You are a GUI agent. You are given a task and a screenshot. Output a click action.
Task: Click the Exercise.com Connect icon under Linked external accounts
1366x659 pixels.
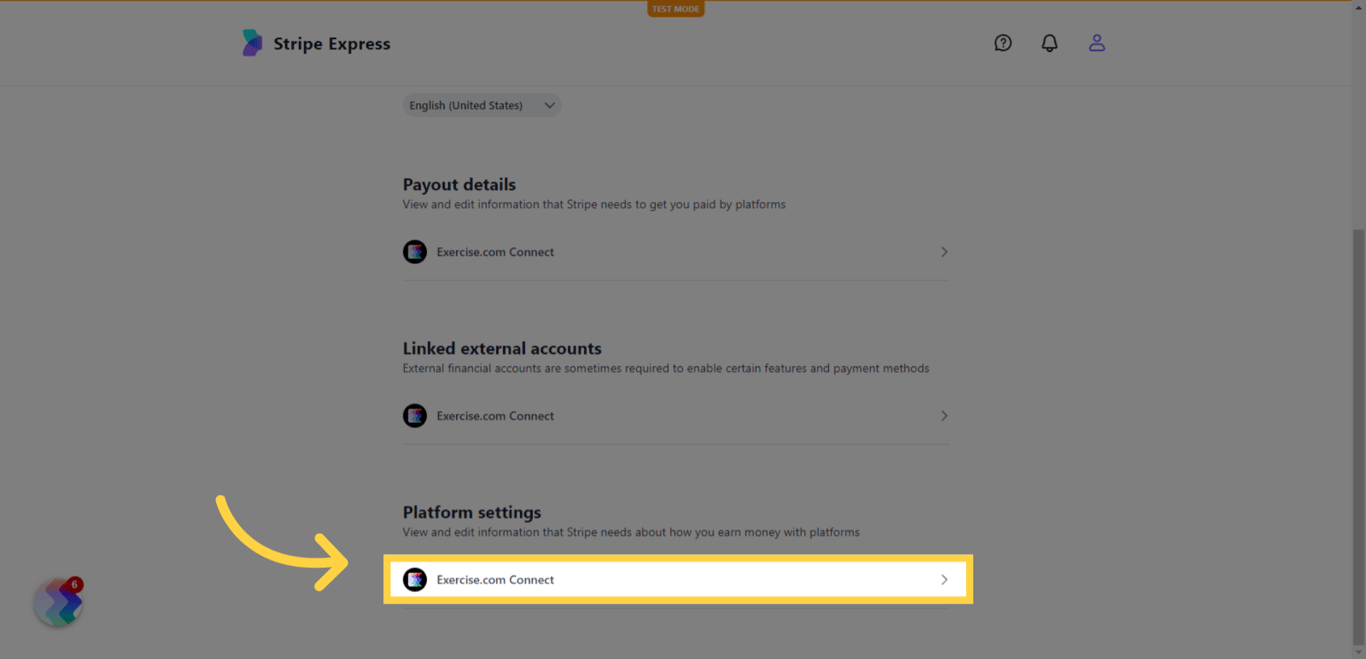(415, 416)
